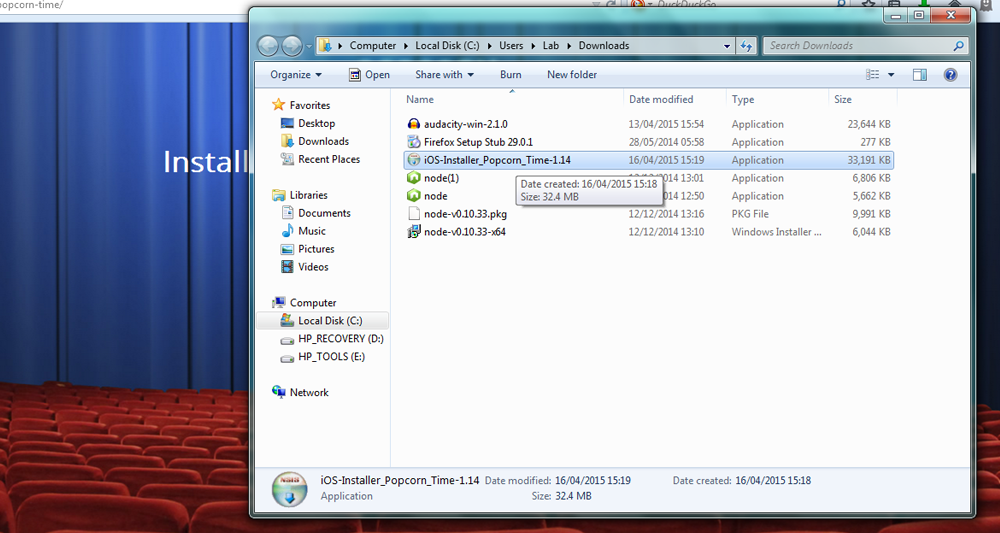This screenshot has height=533, width=1000.
Task: Open the recent locations dropdown beside the navigation arrows
Action: point(309,46)
